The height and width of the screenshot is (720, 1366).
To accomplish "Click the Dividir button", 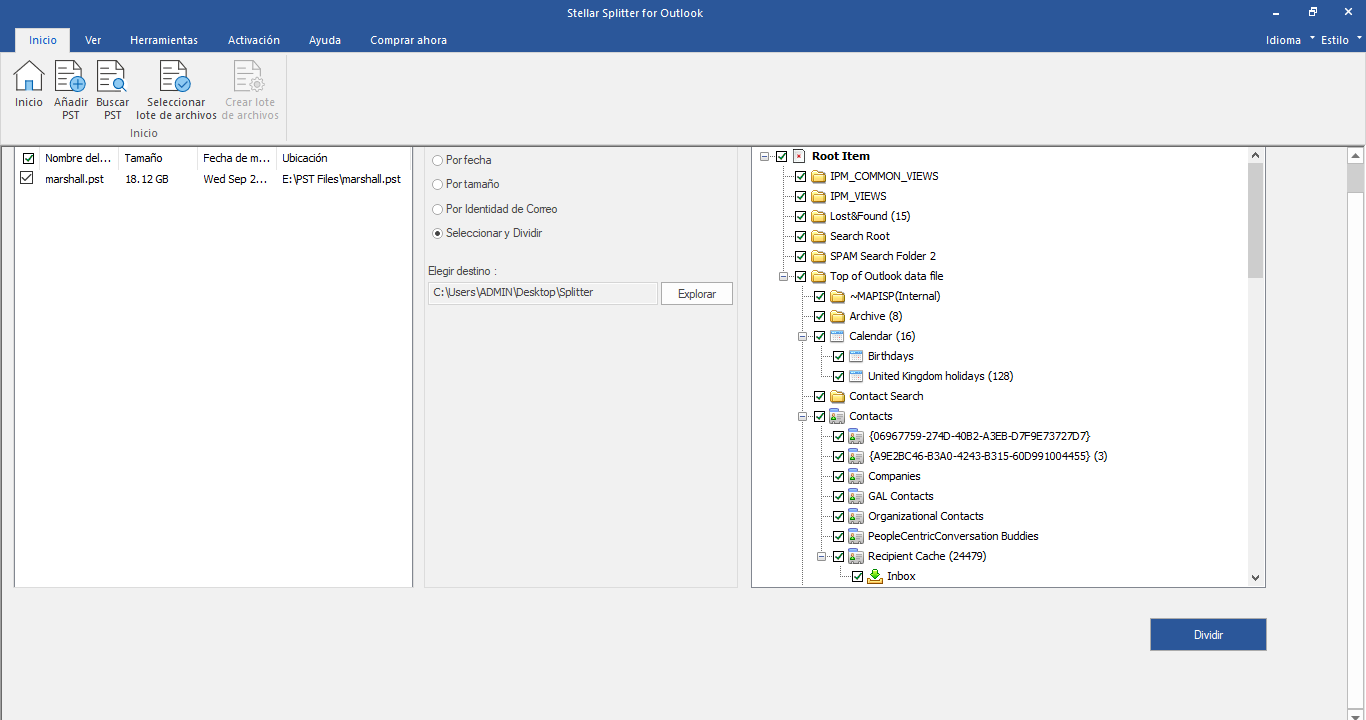I will (1208, 635).
